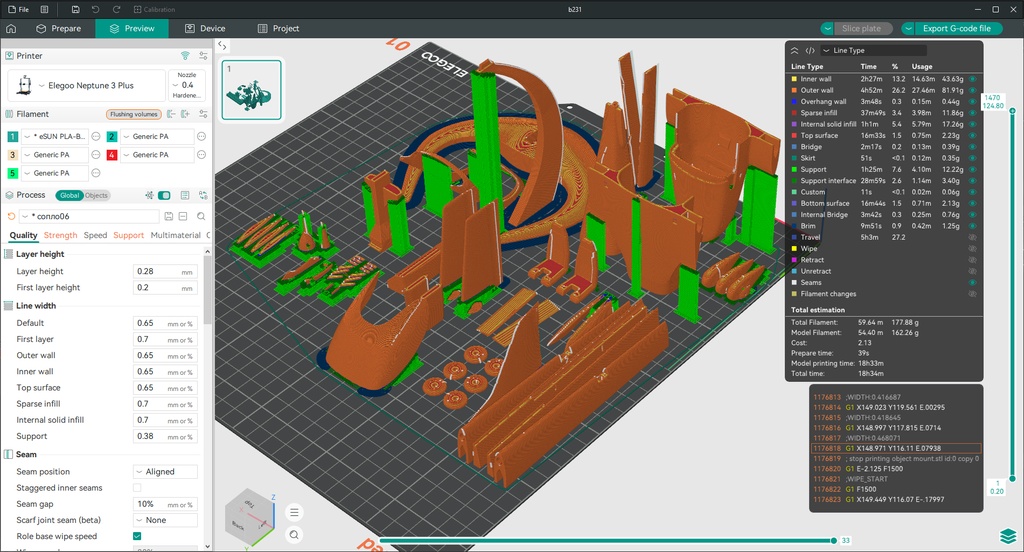Image resolution: width=1024 pixels, height=552 pixels.
Task: Open the Seam position Aligned dropdown
Action: [x=165, y=472]
